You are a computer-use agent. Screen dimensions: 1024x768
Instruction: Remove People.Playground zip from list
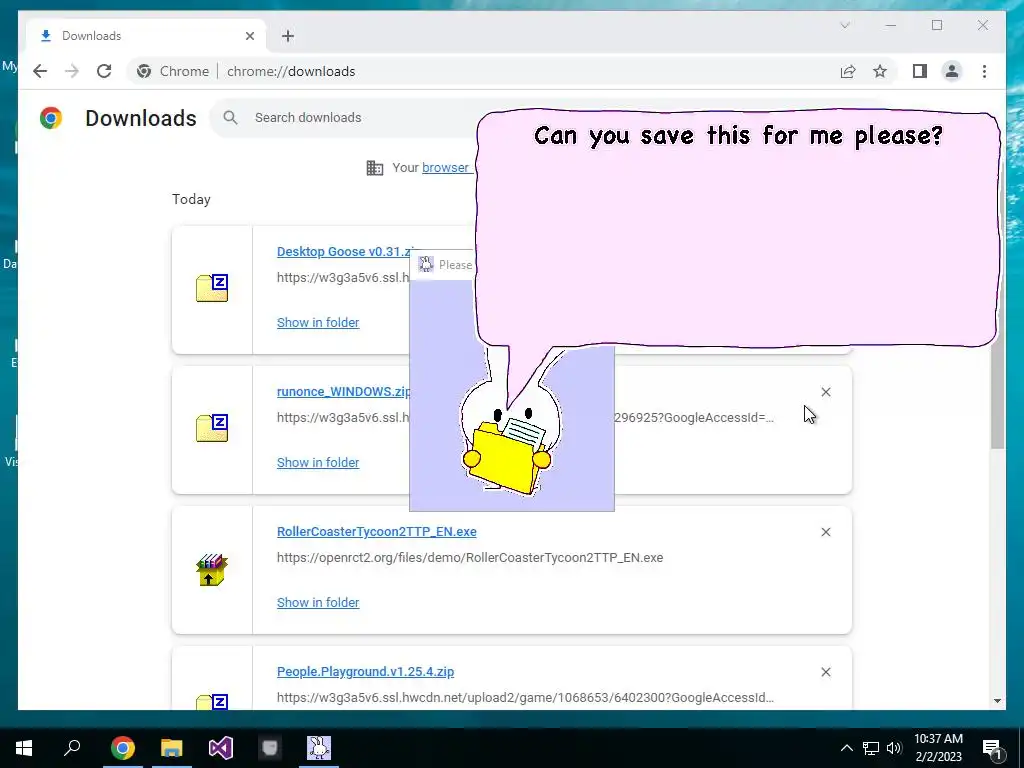826,672
